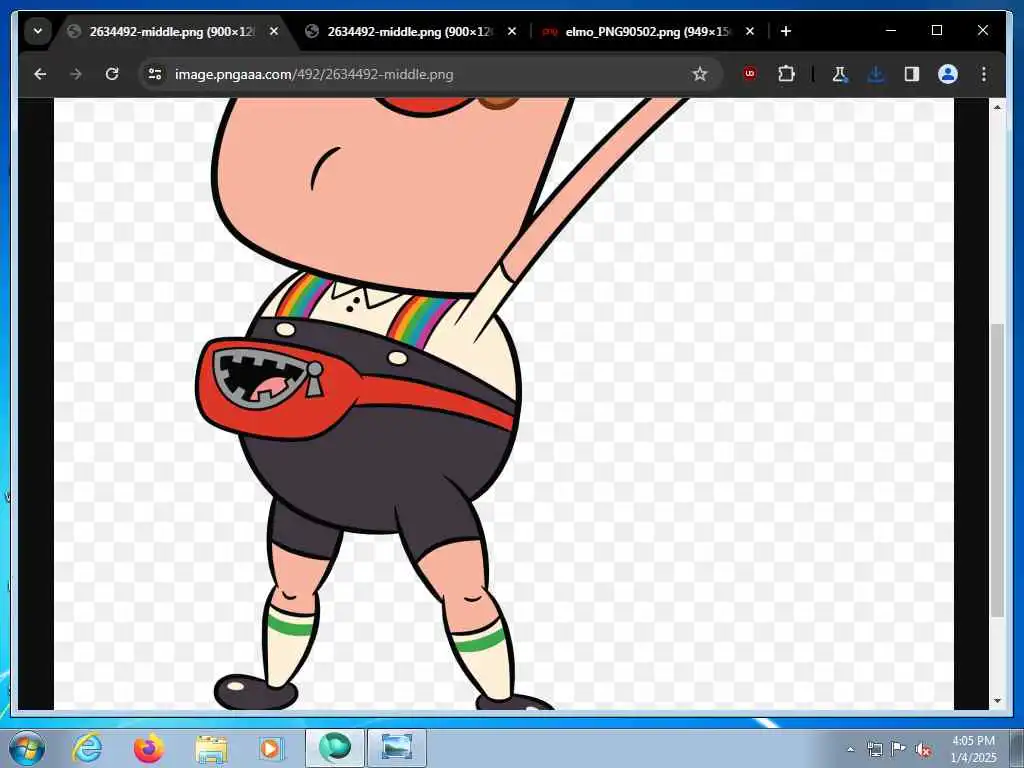Screen dimensions: 1024x768
Task: View site information icon in address bar
Action: [155, 74]
